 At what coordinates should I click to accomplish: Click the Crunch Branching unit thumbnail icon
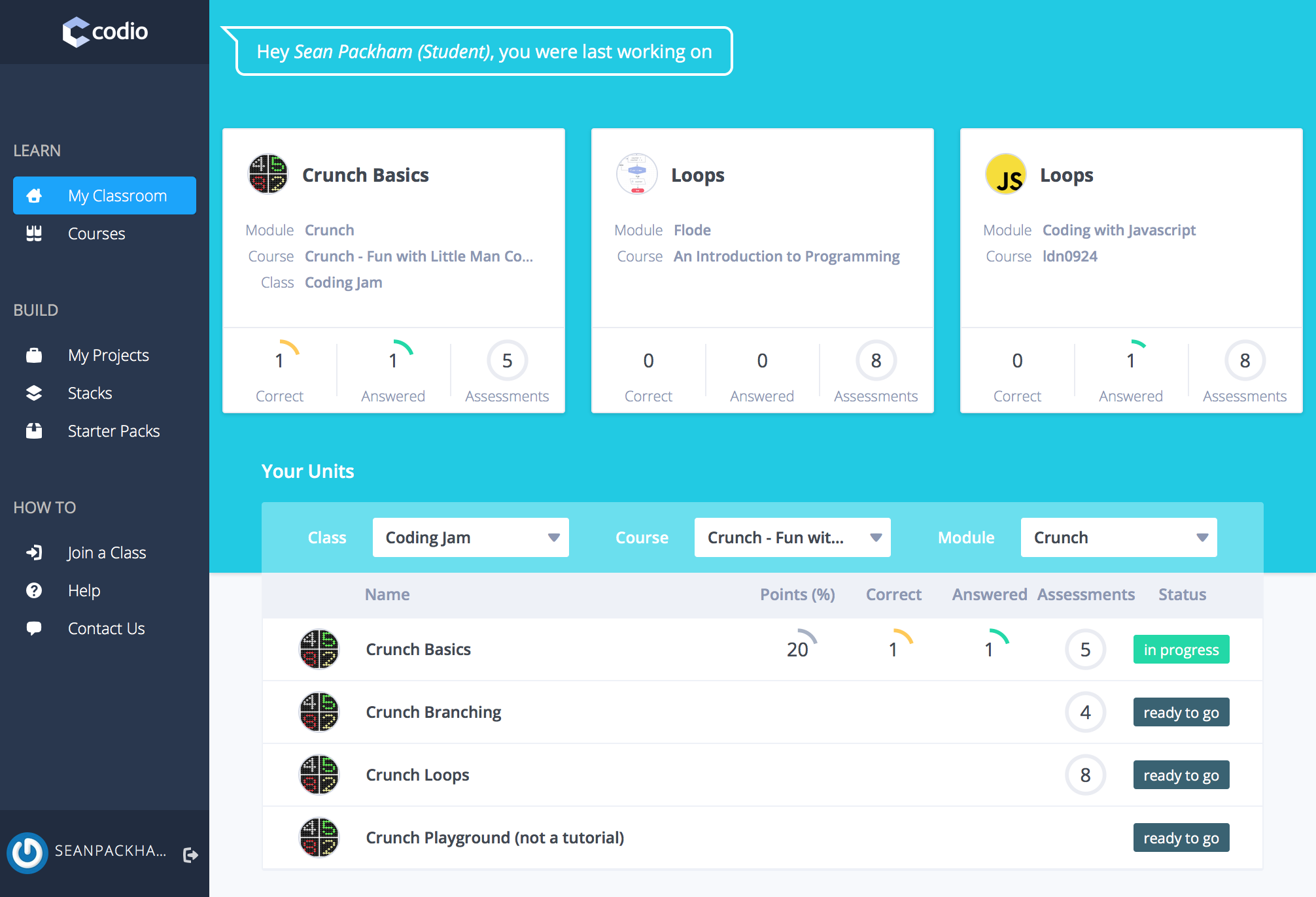(x=320, y=712)
